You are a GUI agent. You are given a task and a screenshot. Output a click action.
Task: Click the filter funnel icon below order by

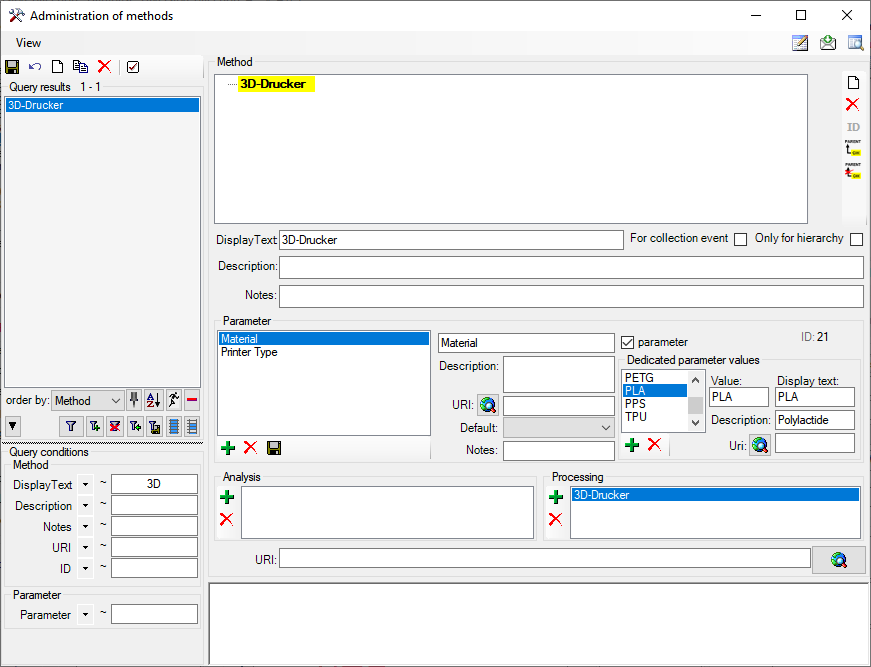pyautogui.click(x=71, y=426)
